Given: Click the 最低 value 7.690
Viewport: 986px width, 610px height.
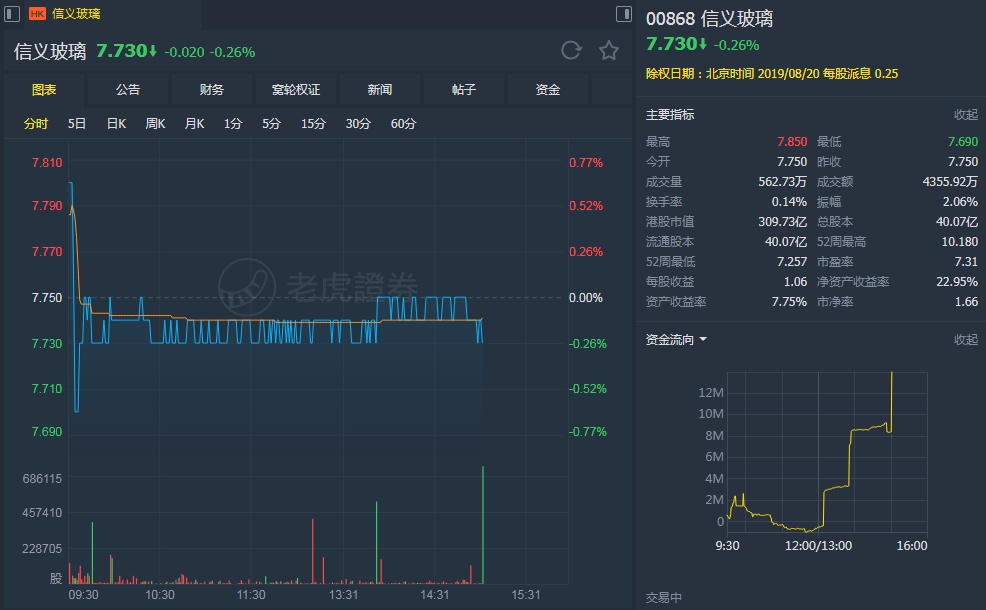Looking at the screenshot, I should [x=963, y=141].
